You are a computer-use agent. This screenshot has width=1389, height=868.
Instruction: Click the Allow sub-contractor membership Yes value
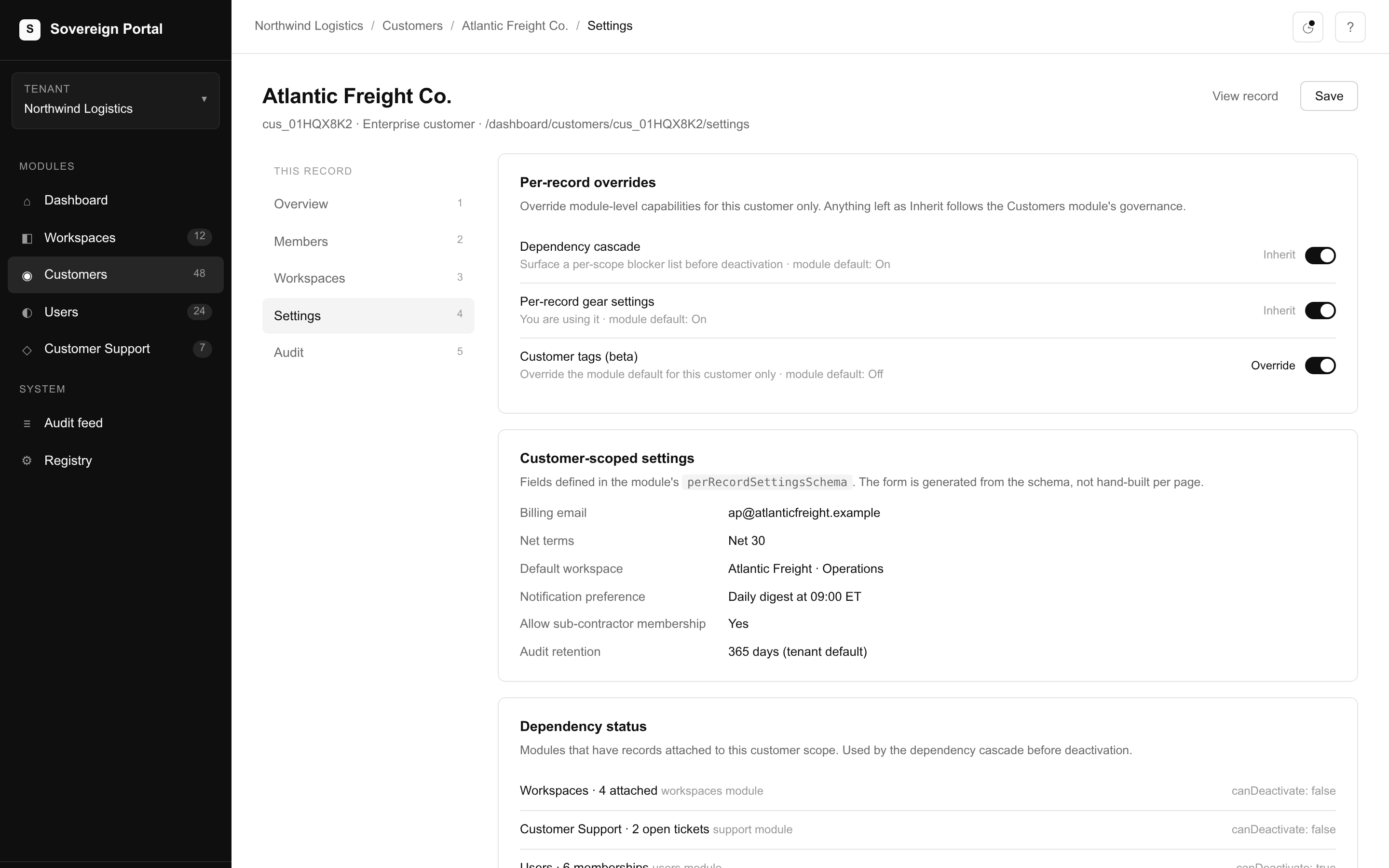(738, 624)
